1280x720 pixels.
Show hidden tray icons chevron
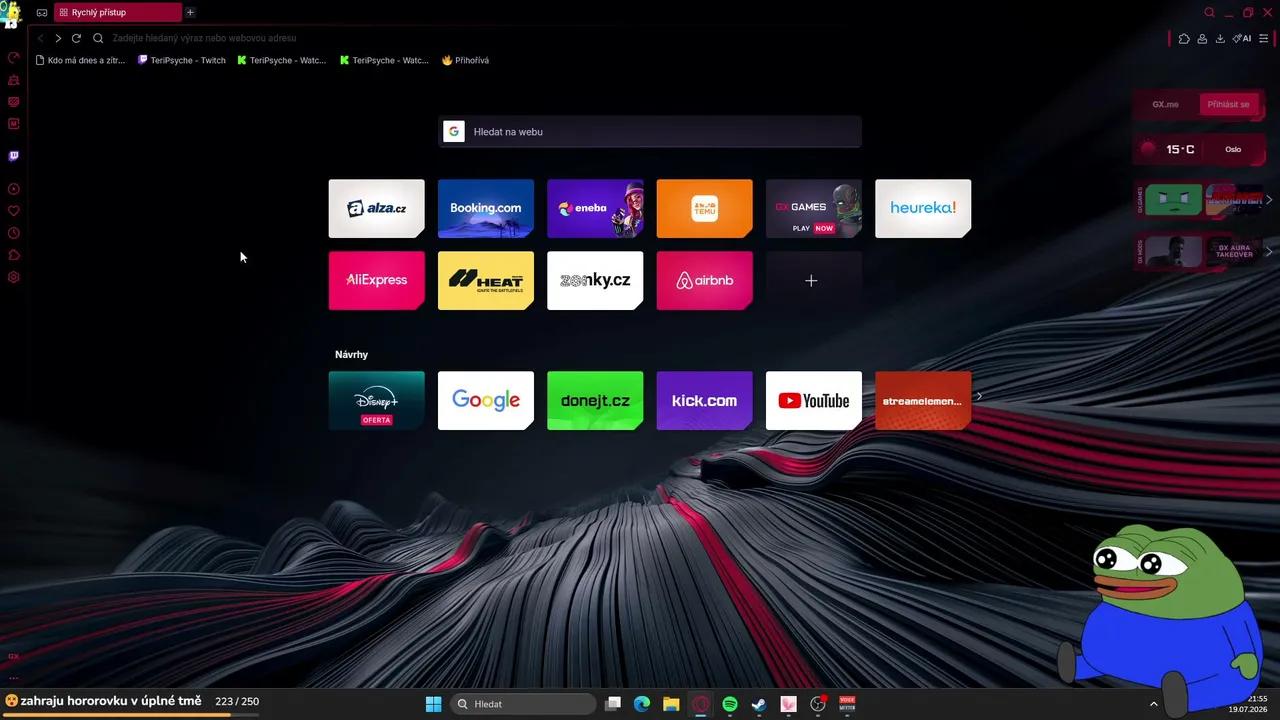(x=1153, y=704)
